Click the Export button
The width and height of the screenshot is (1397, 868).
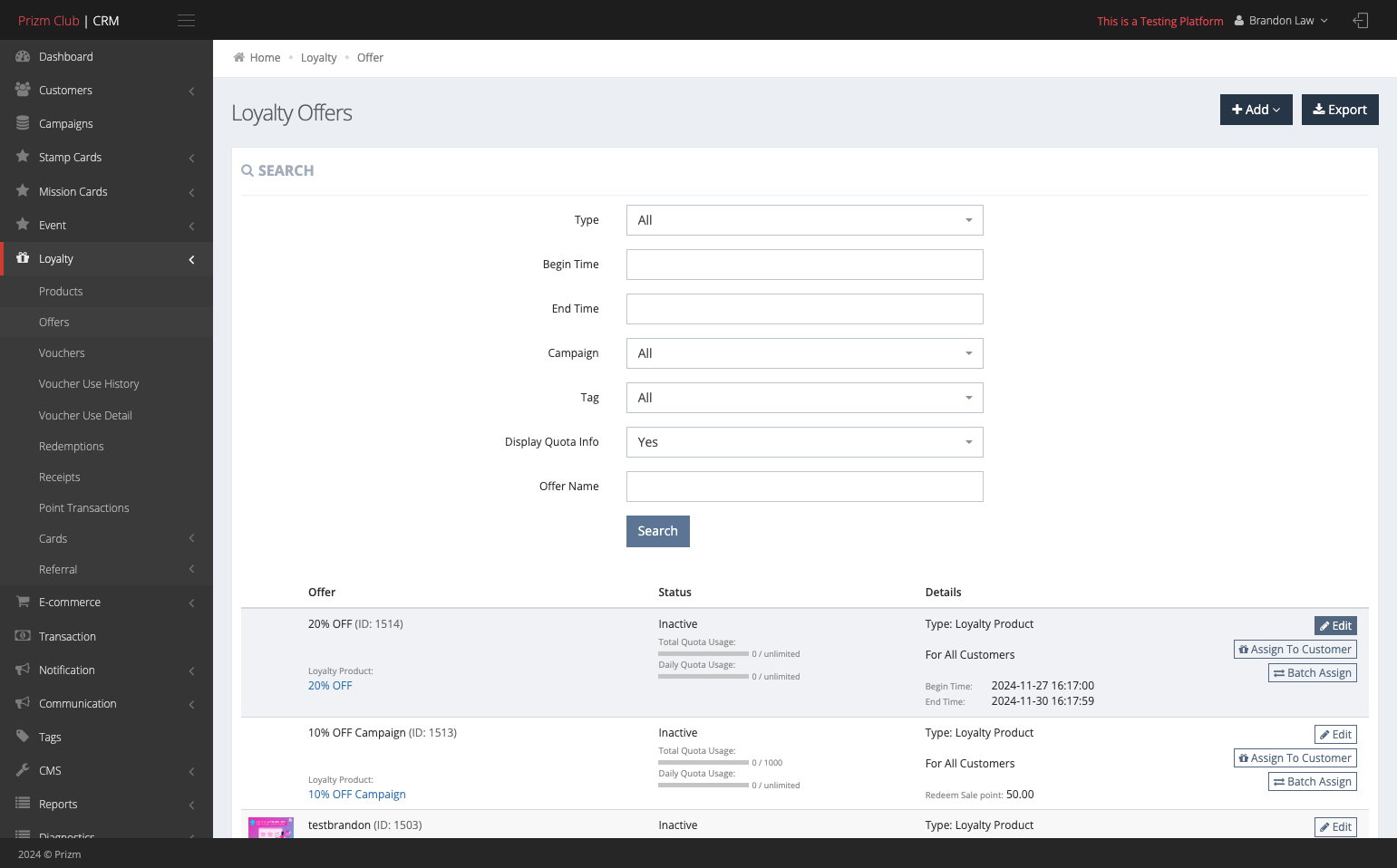(x=1340, y=110)
